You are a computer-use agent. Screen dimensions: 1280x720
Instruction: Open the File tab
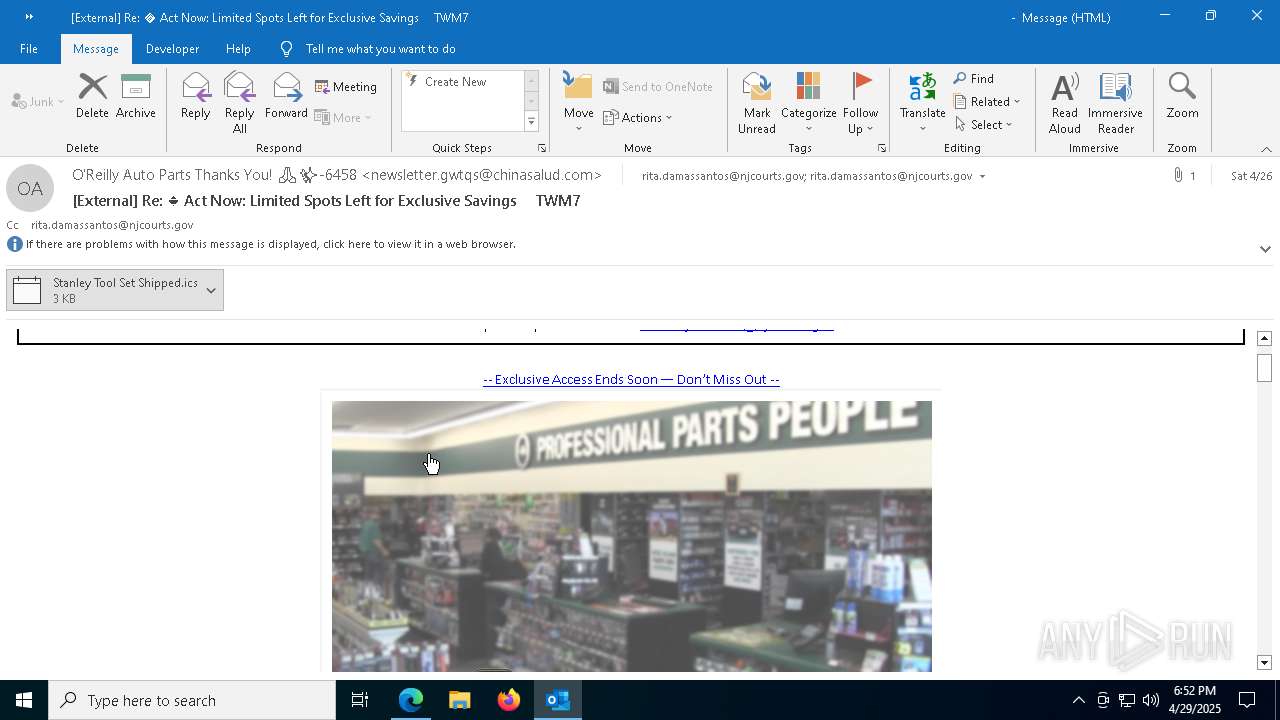coord(29,49)
